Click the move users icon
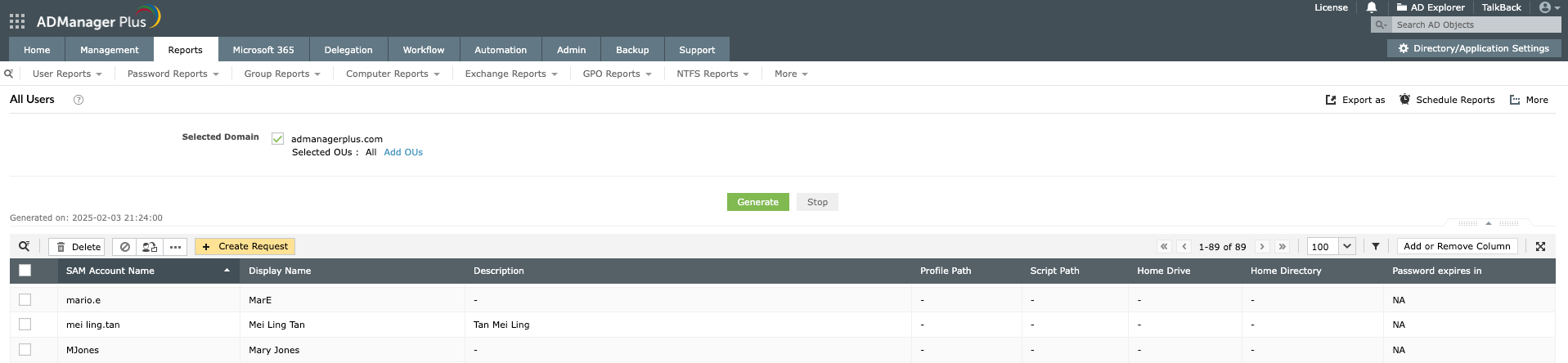The image size is (1568, 363). (150, 246)
